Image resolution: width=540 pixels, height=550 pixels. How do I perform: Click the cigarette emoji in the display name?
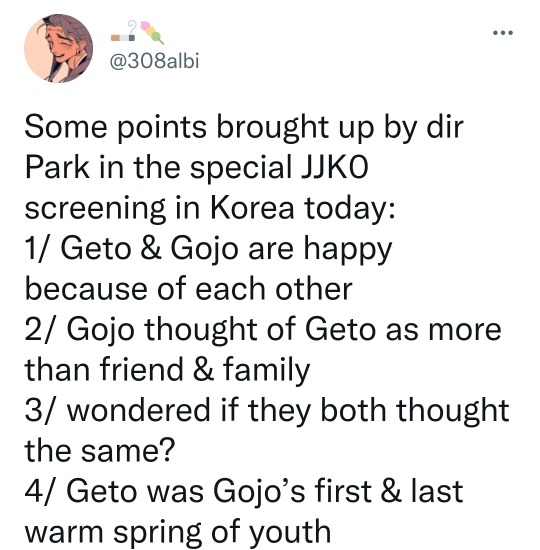coord(124,32)
